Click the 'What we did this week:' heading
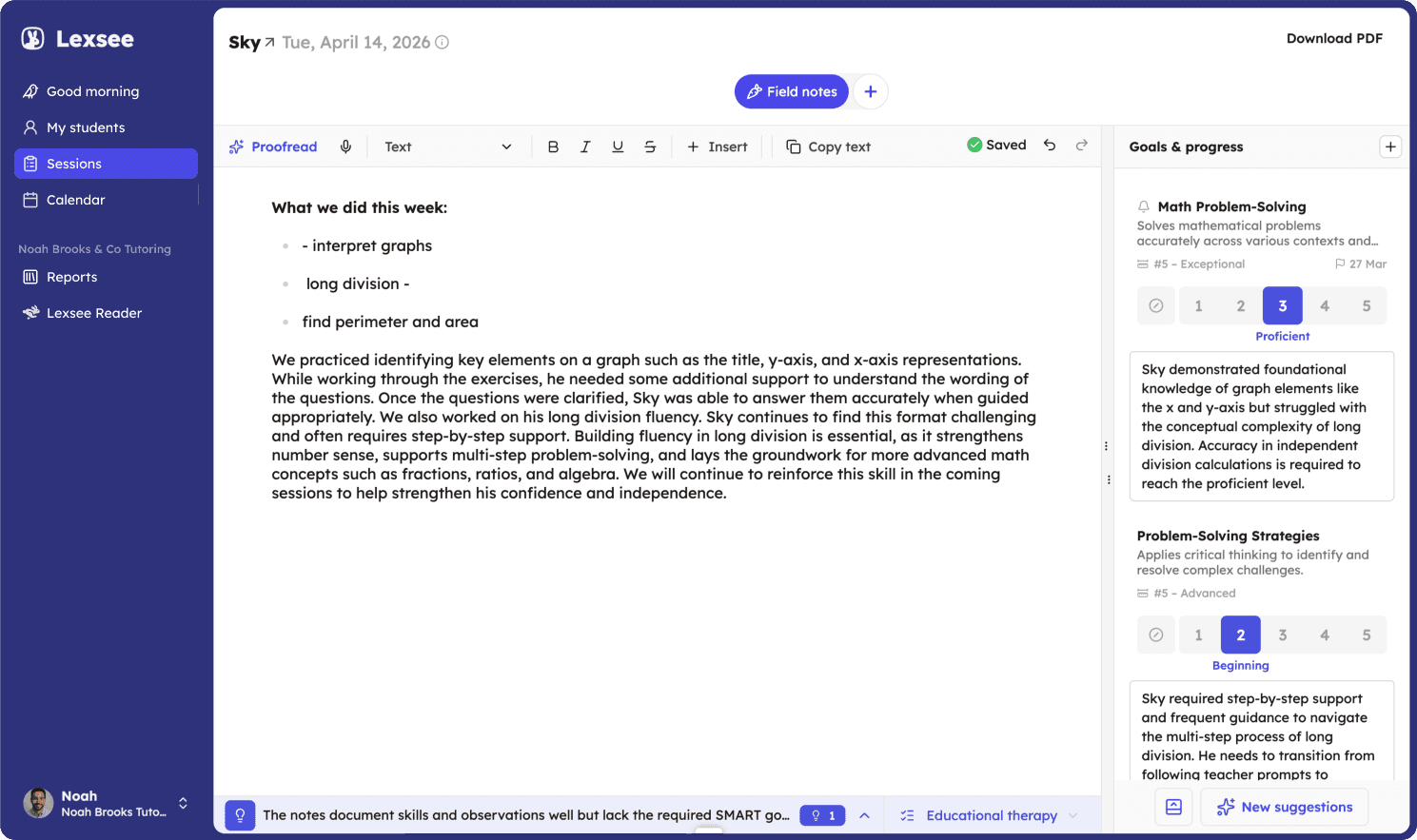 360,207
